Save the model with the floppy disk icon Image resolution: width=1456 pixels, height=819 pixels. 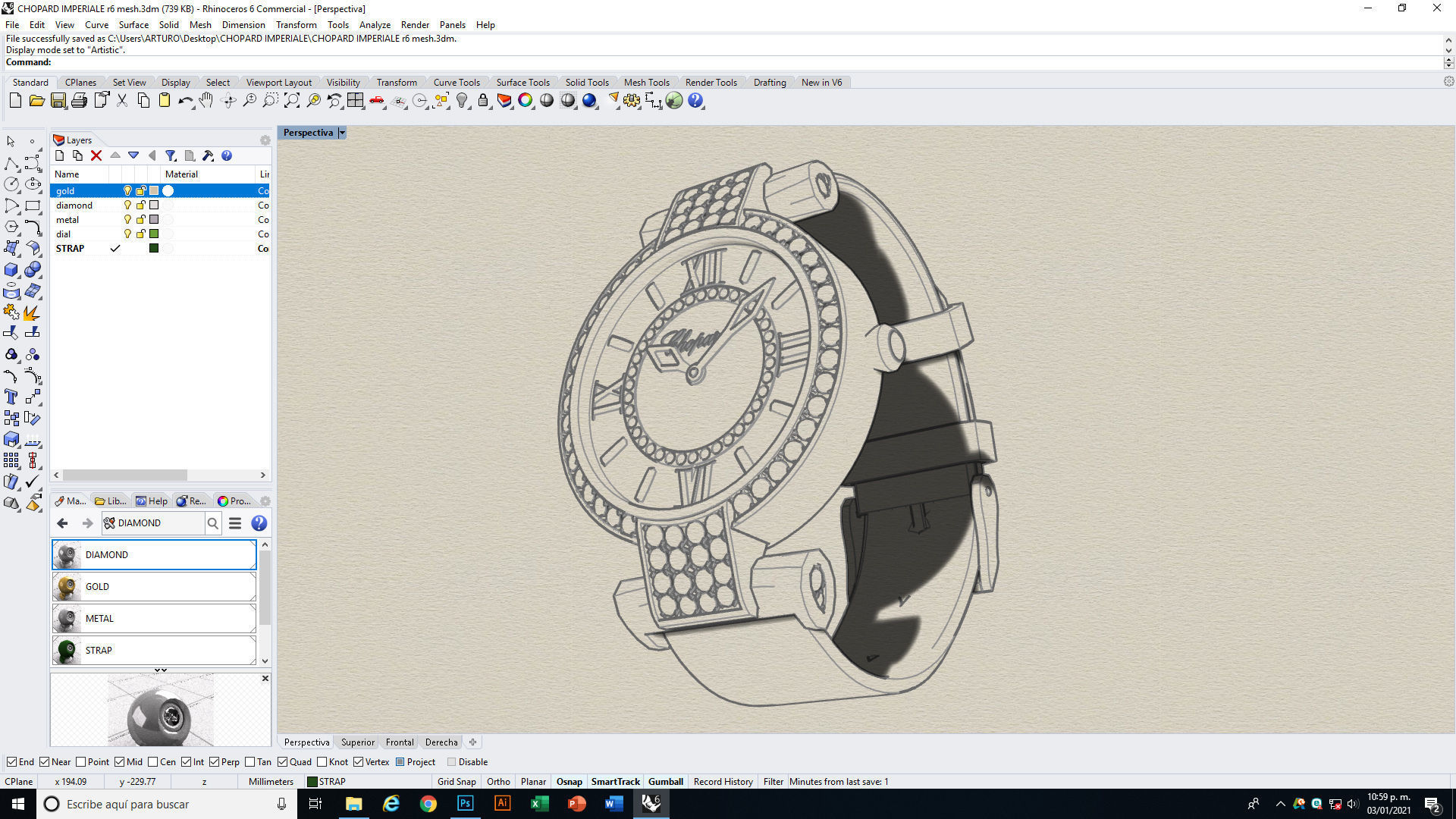click(58, 101)
